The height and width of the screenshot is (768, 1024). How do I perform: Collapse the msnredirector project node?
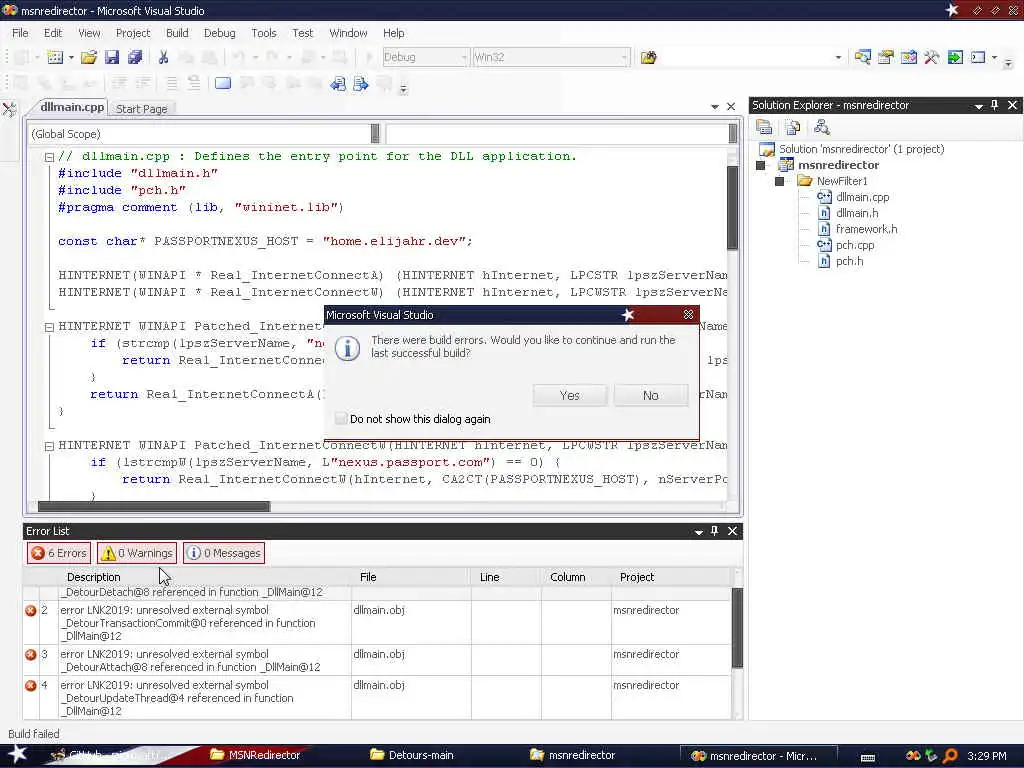[x=760, y=165]
